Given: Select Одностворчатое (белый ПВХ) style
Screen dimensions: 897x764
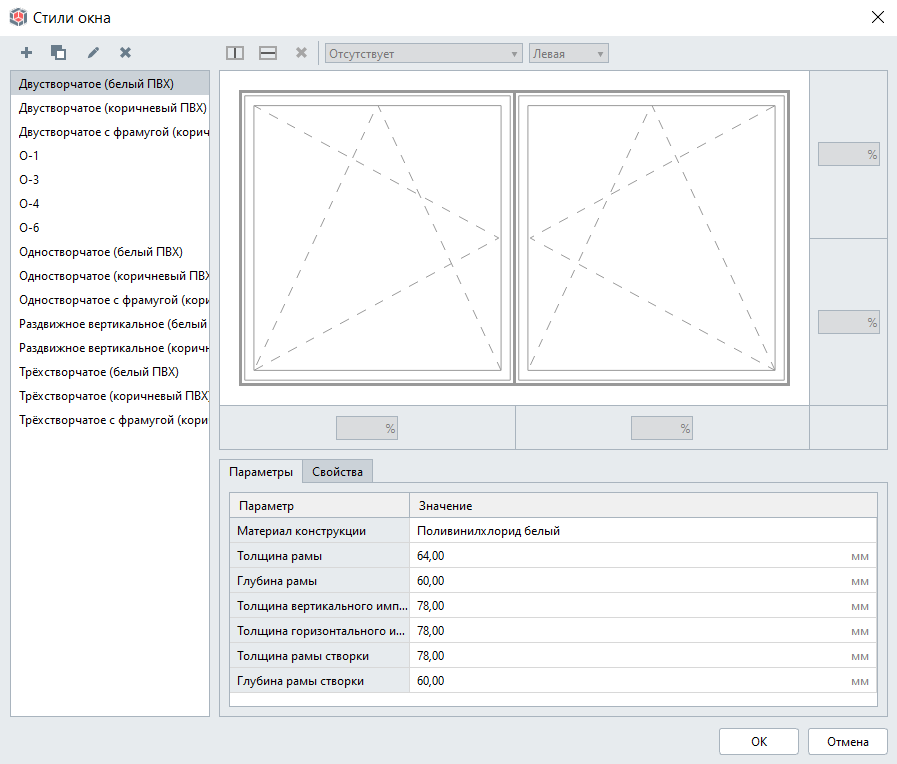Looking at the screenshot, I should coord(101,252).
